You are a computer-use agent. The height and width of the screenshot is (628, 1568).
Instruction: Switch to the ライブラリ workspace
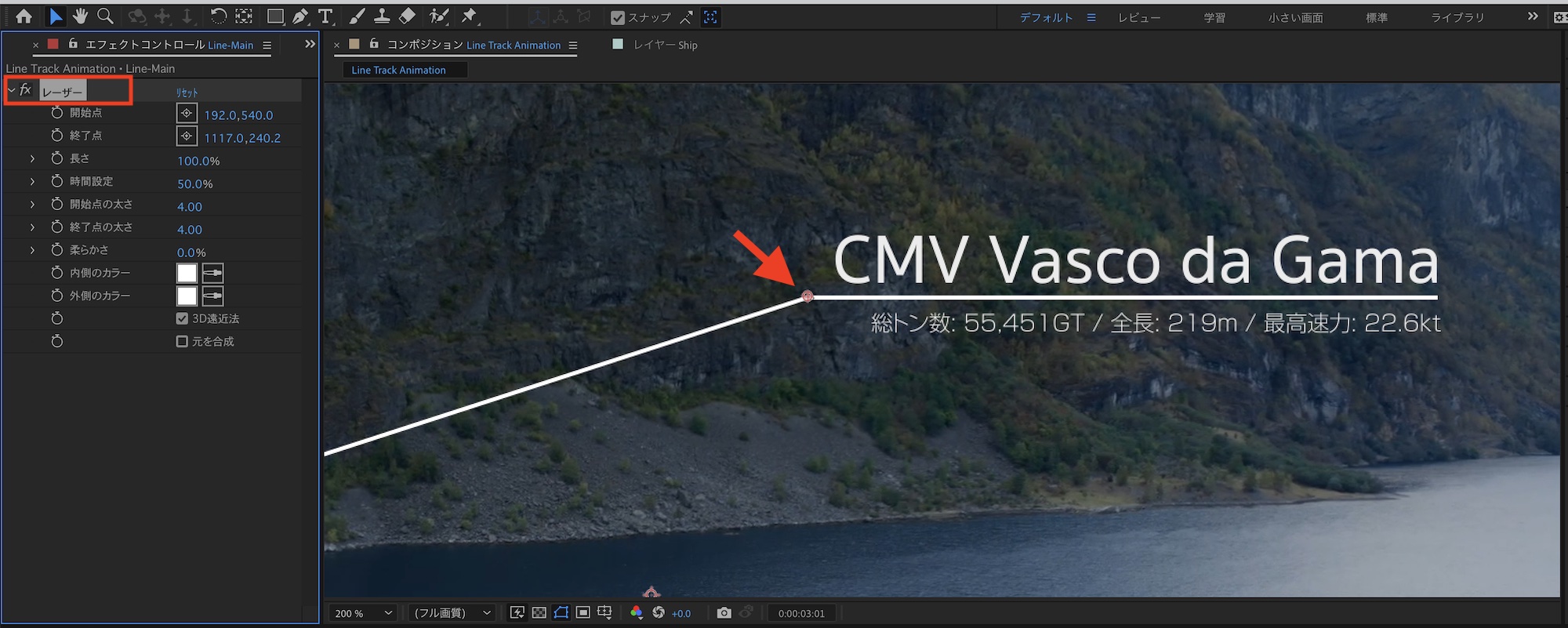click(1457, 17)
